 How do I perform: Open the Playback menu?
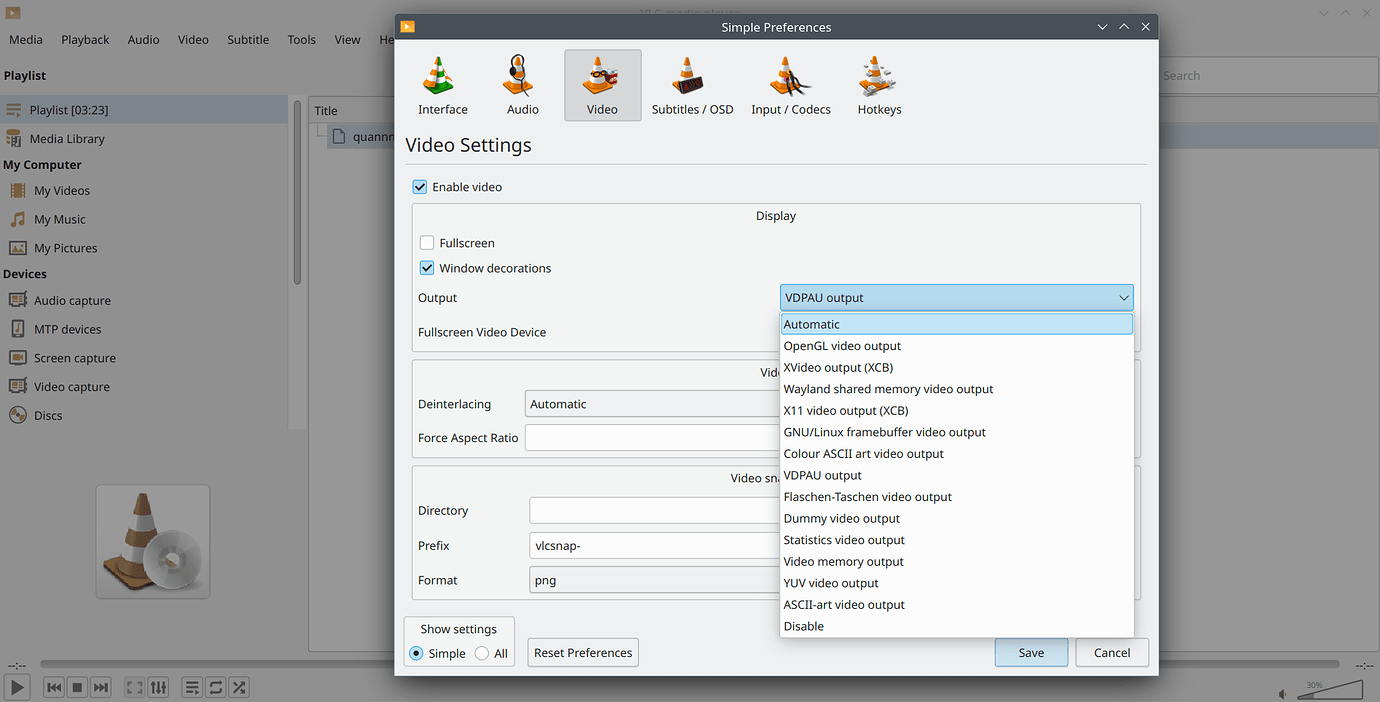85,39
